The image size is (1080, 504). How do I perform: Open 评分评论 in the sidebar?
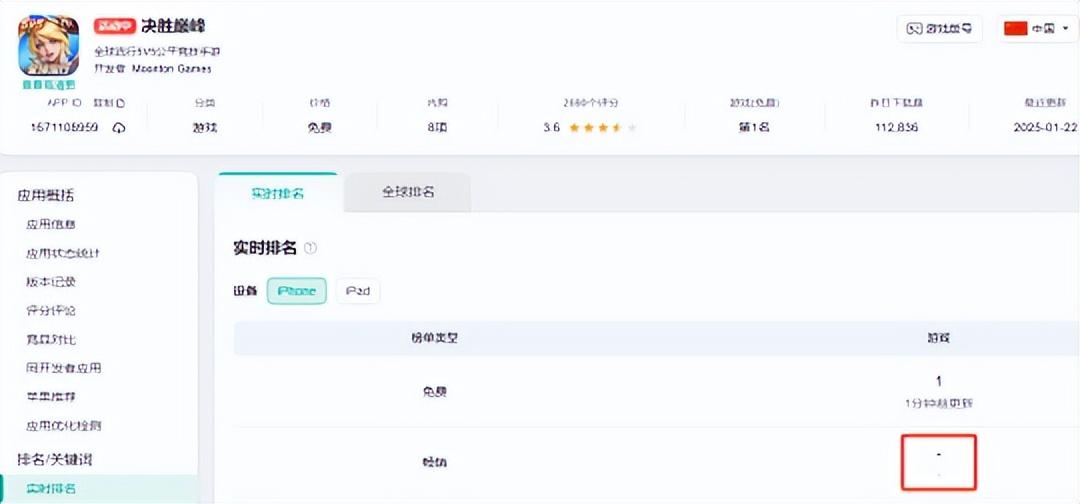point(50,311)
